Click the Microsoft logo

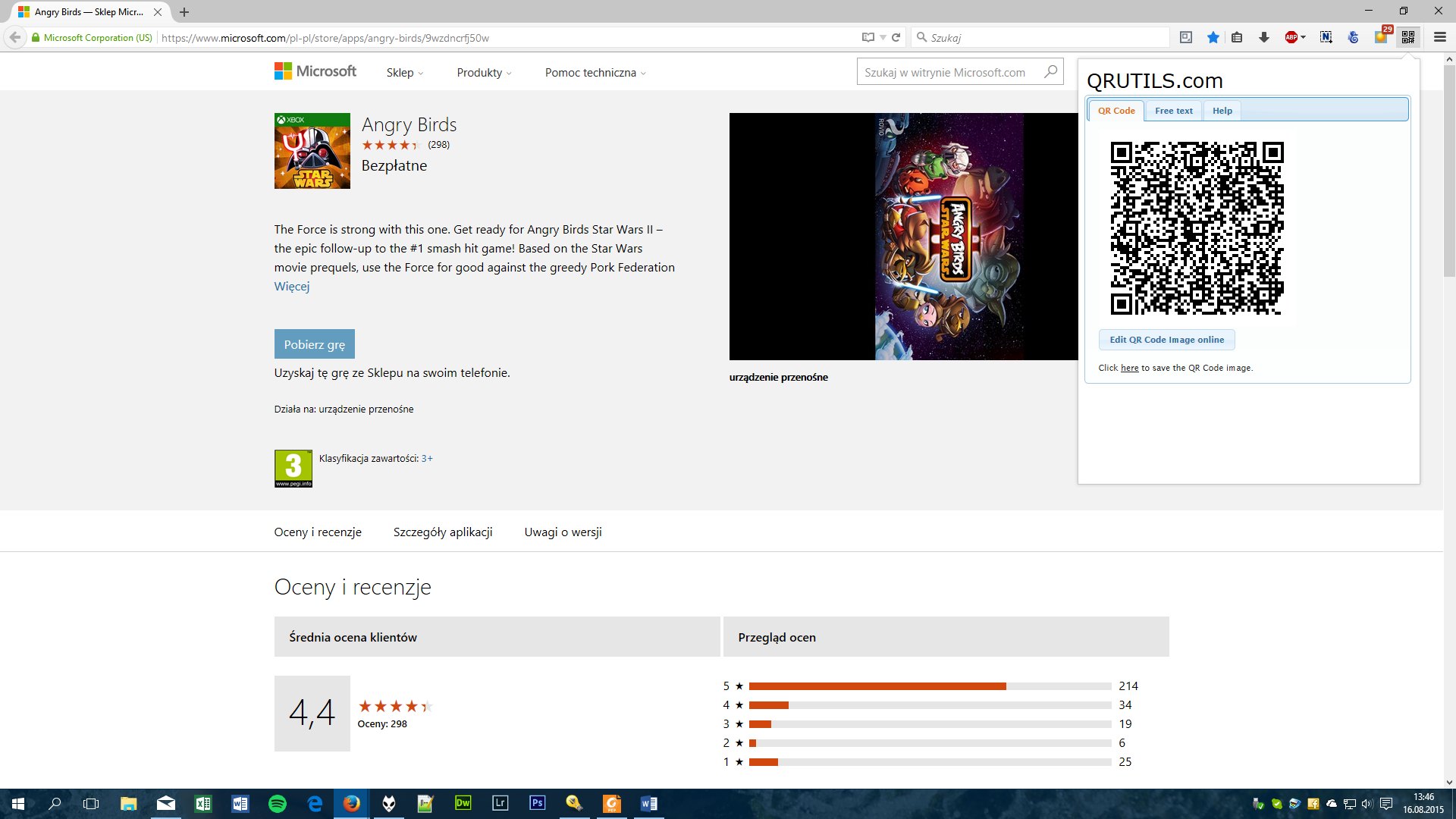(x=315, y=71)
